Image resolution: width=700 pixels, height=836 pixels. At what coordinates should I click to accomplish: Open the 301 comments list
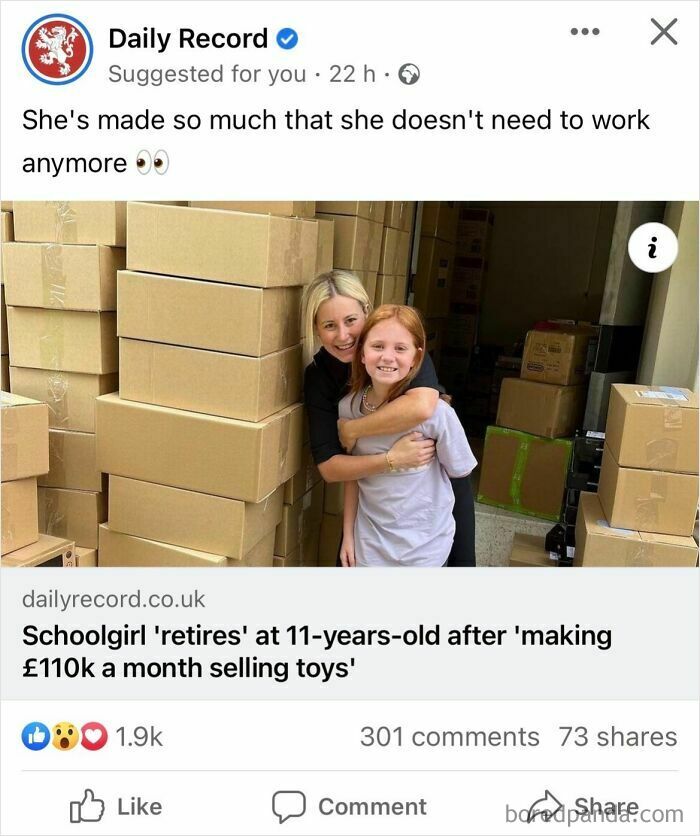[x=449, y=737]
